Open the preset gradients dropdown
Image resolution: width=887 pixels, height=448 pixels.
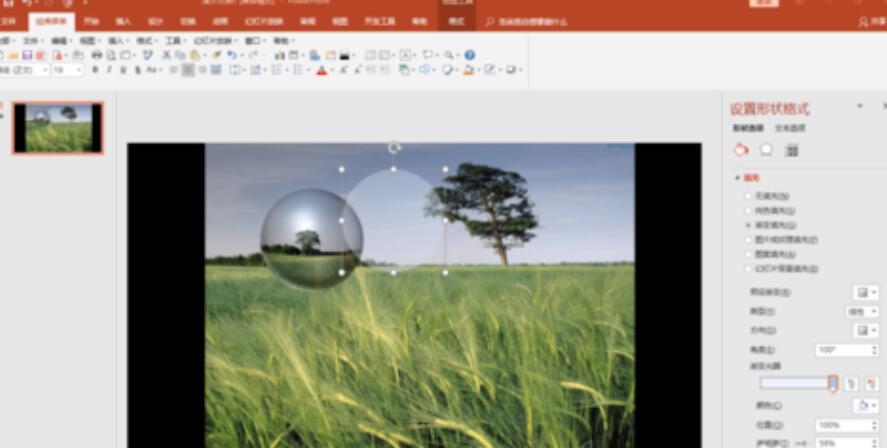[x=865, y=292]
